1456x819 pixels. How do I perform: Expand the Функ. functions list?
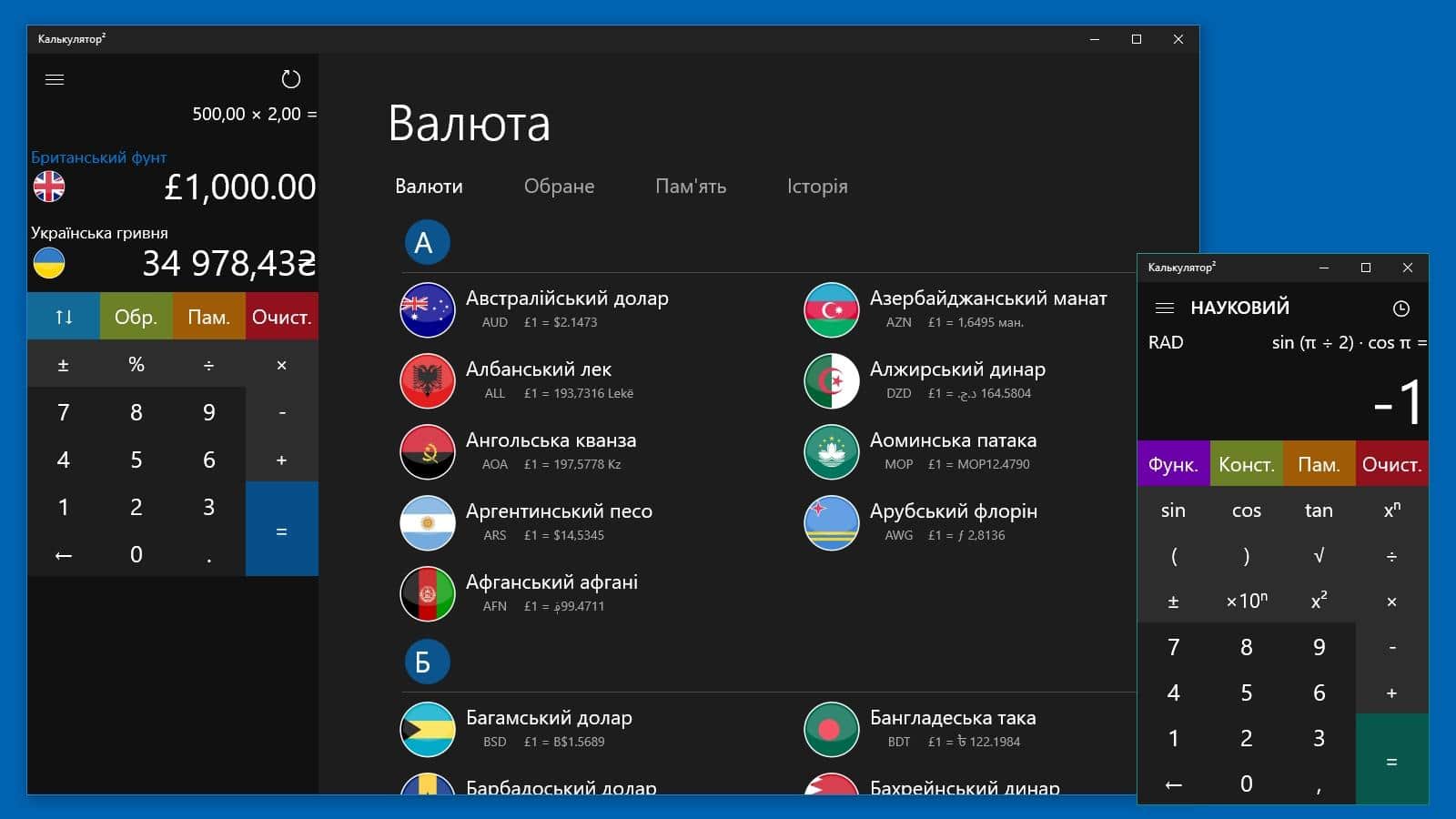pos(1173,464)
